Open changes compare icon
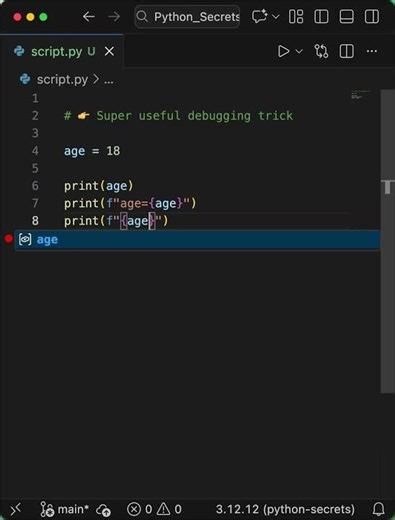The image size is (395, 520). coord(321,51)
